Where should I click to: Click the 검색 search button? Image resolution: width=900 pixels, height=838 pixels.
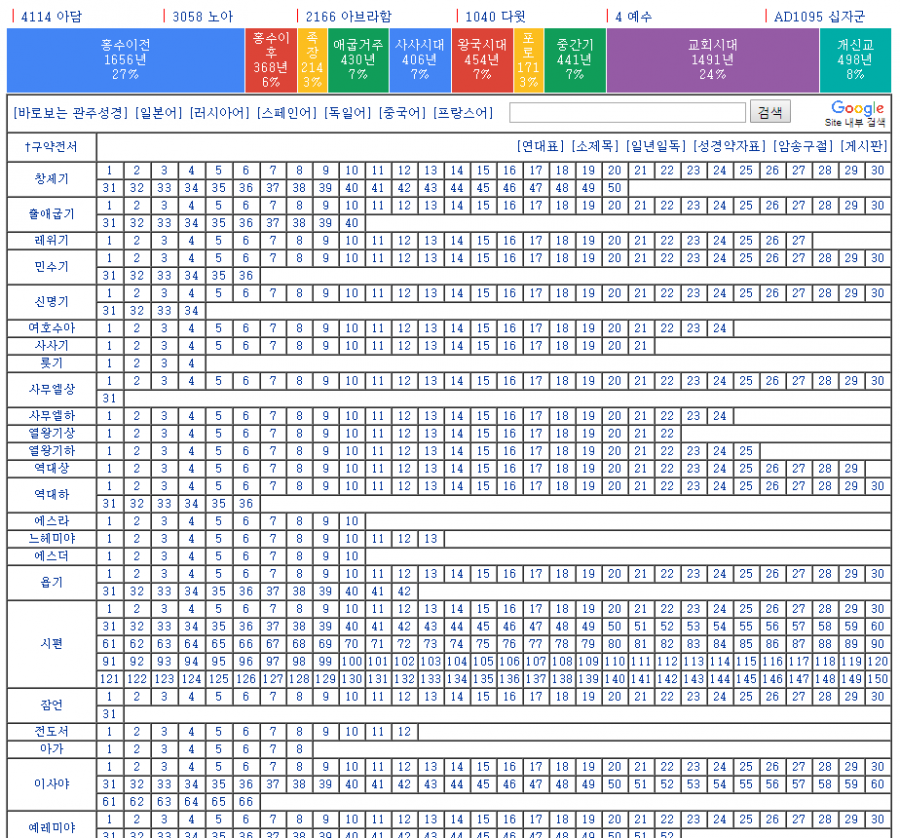770,112
